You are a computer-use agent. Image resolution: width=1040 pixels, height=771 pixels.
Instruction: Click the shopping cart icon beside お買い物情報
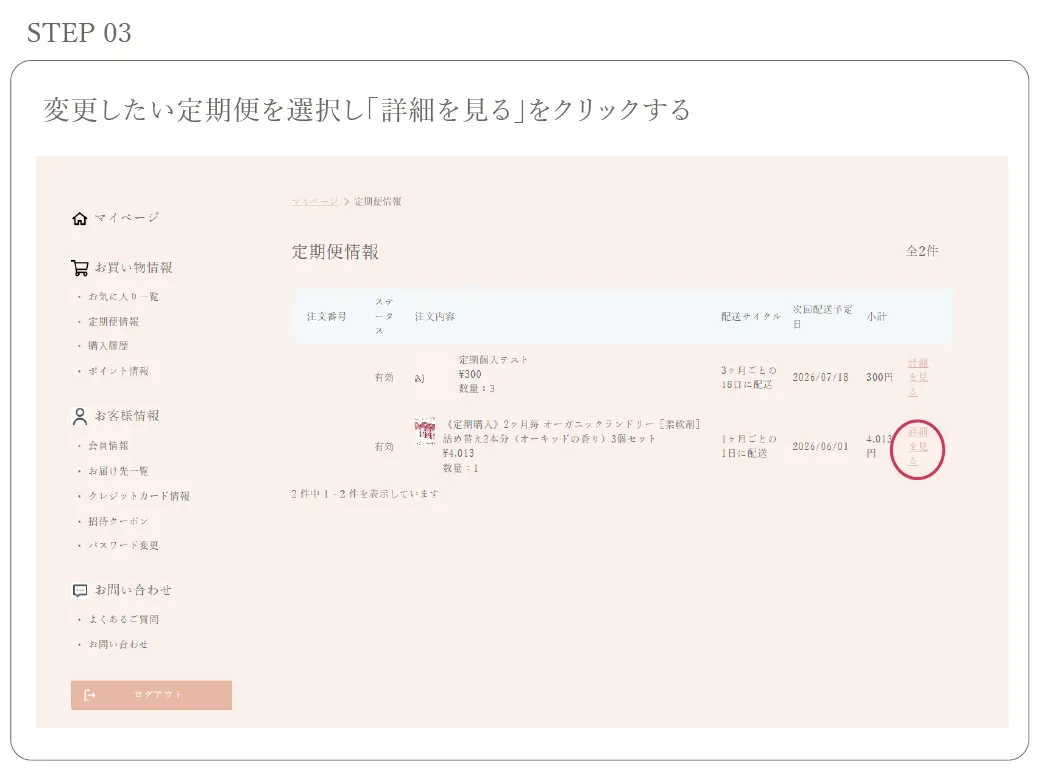[x=81, y=266]
